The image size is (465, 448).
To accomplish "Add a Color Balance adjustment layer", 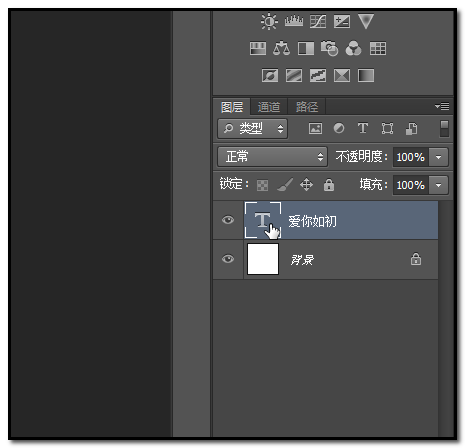I will (281, 48).
